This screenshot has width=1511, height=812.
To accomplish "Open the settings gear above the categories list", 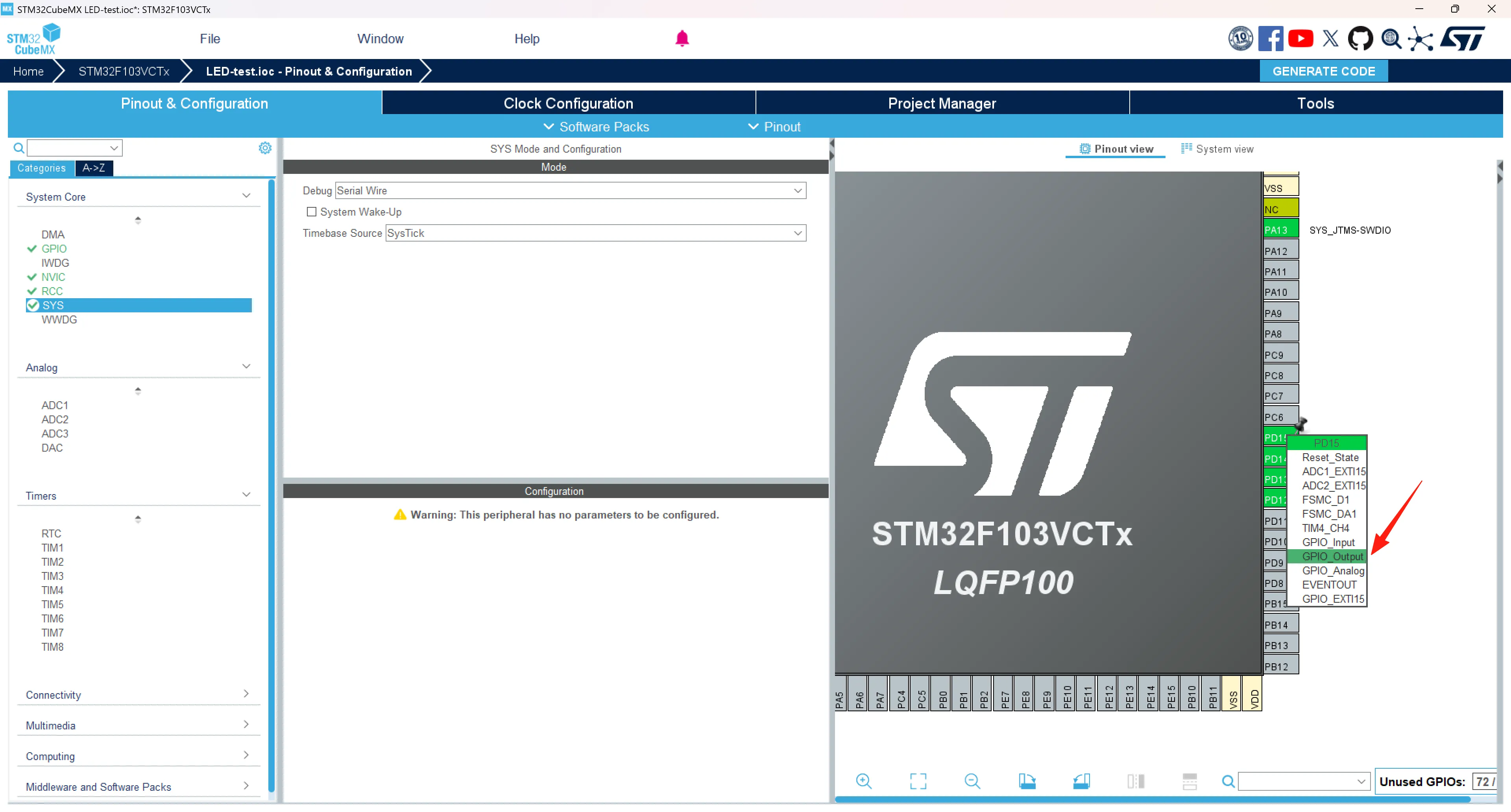I will pos(265,148).
